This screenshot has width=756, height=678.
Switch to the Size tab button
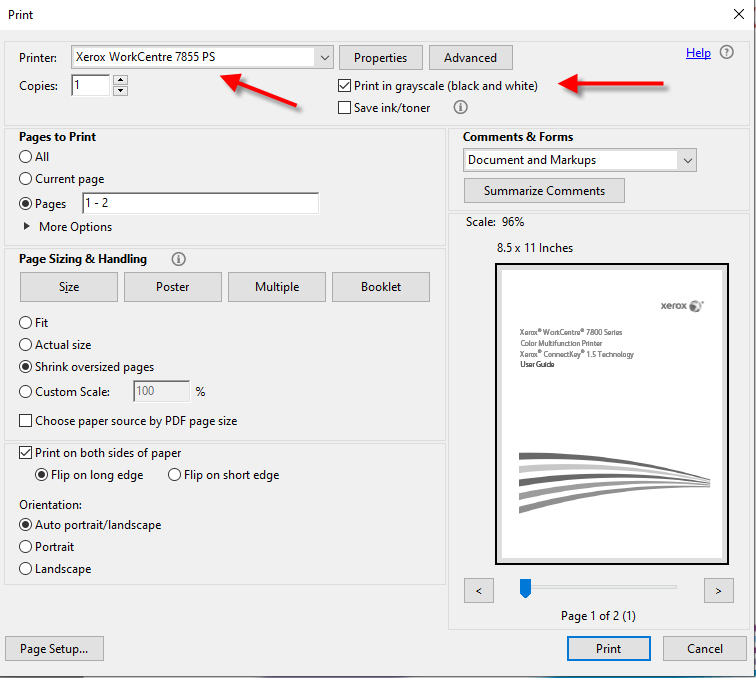[69, 287]
